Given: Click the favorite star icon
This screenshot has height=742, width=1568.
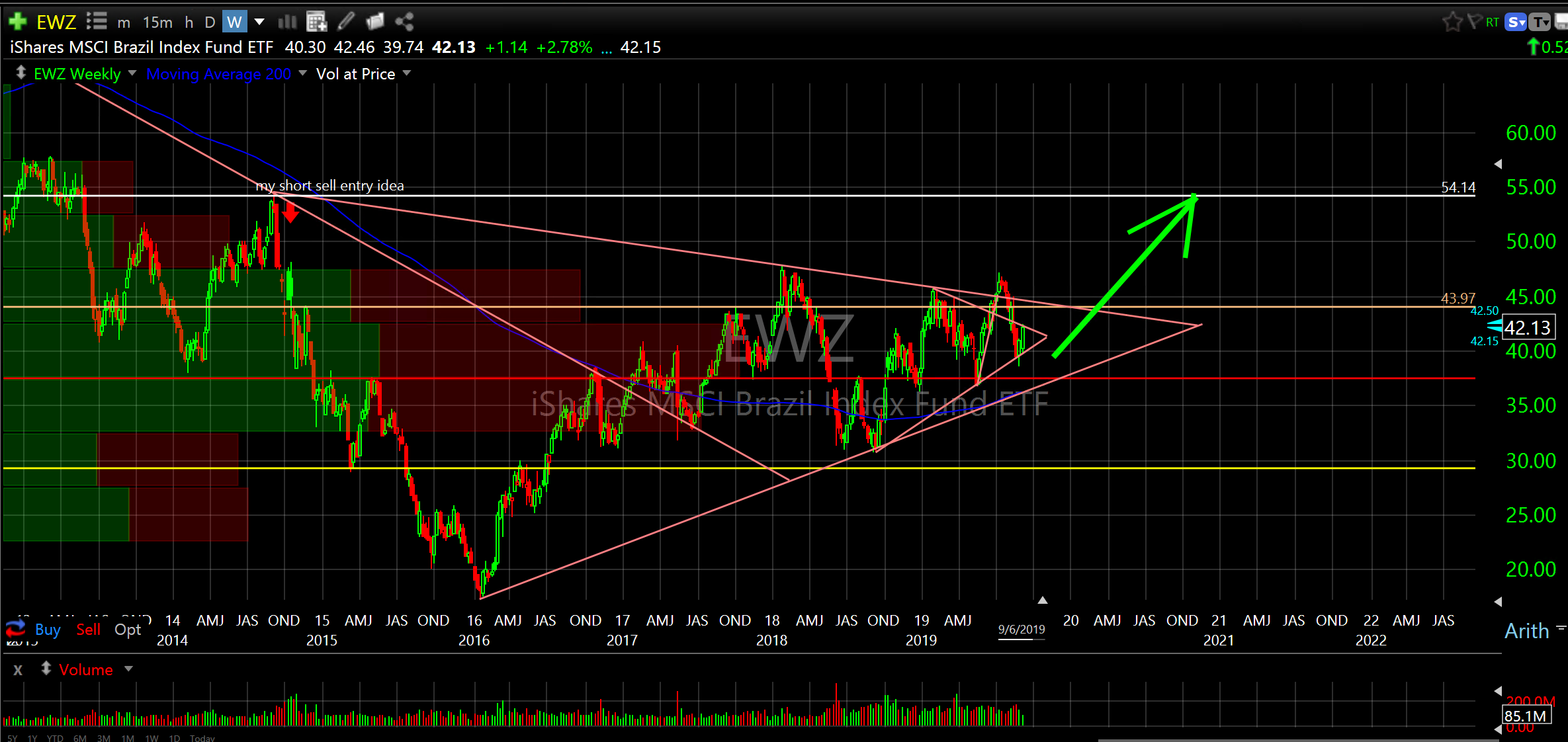Looking at the screenshot, I should point(1452,22).
